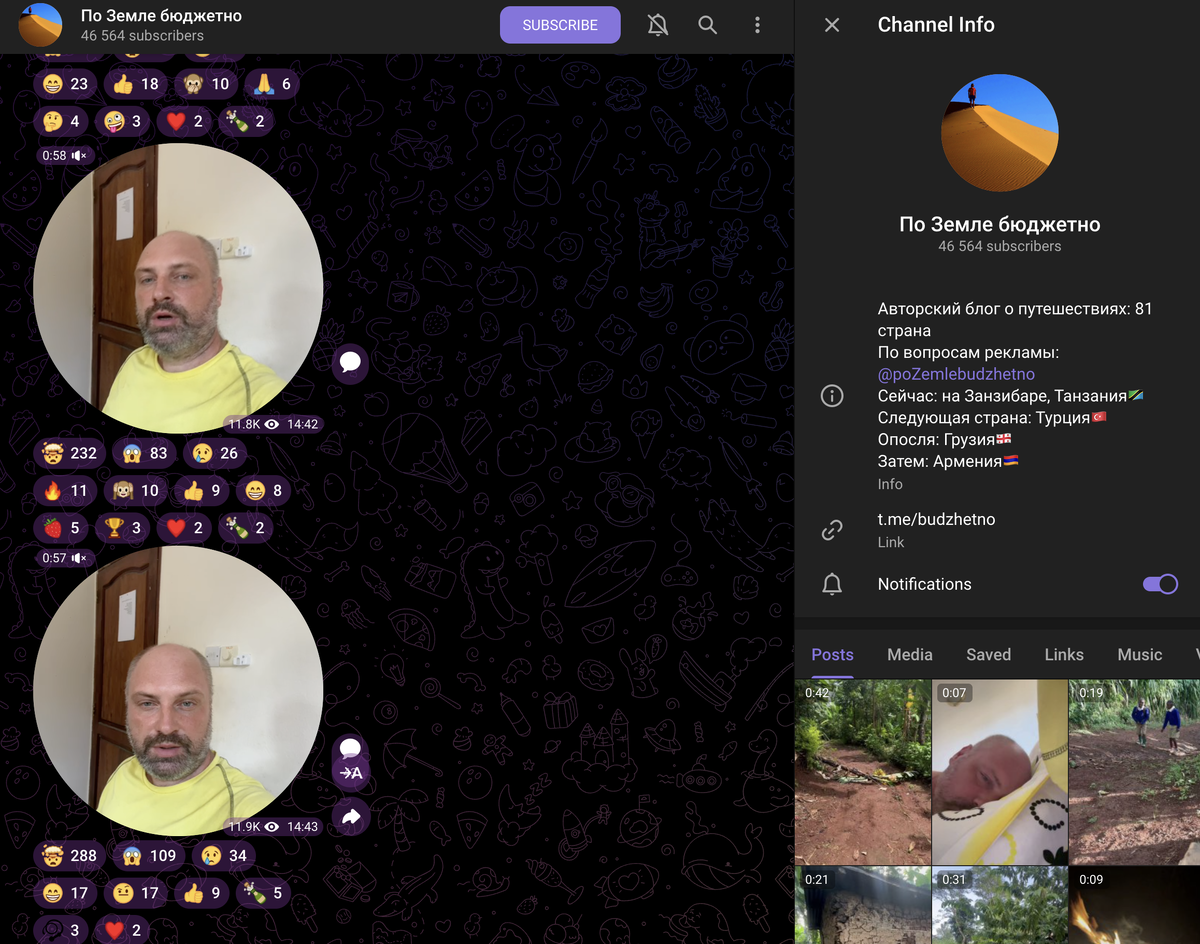Screen dimensions: 1200x944
Task: Tap the thumbs up reaction with 18
Action: pos(136,84)
